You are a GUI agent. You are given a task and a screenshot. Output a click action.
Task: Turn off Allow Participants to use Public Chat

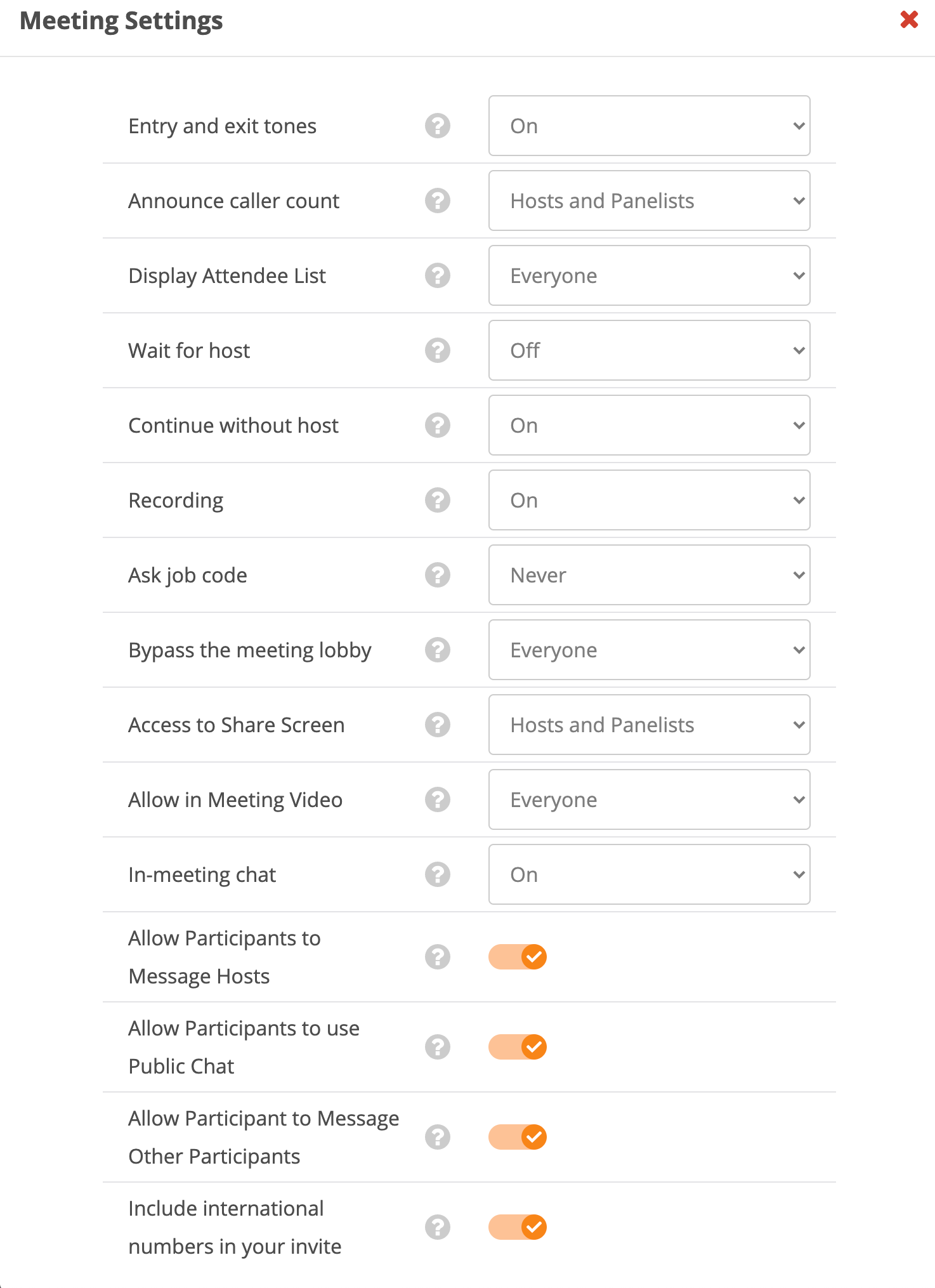tap(518, 1047)
